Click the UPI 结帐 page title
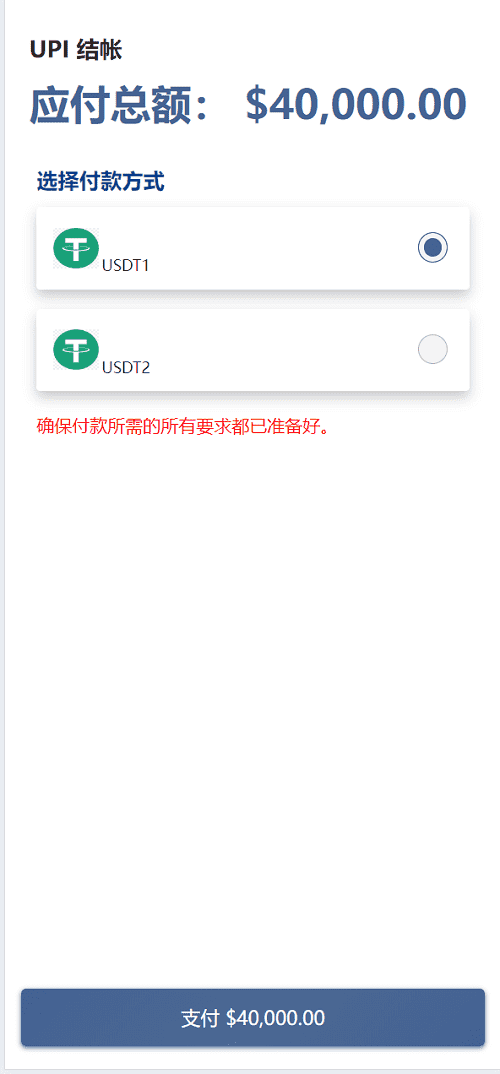Screen dimensions: 500x1074 pyautogui.click(x=76, y=50)
